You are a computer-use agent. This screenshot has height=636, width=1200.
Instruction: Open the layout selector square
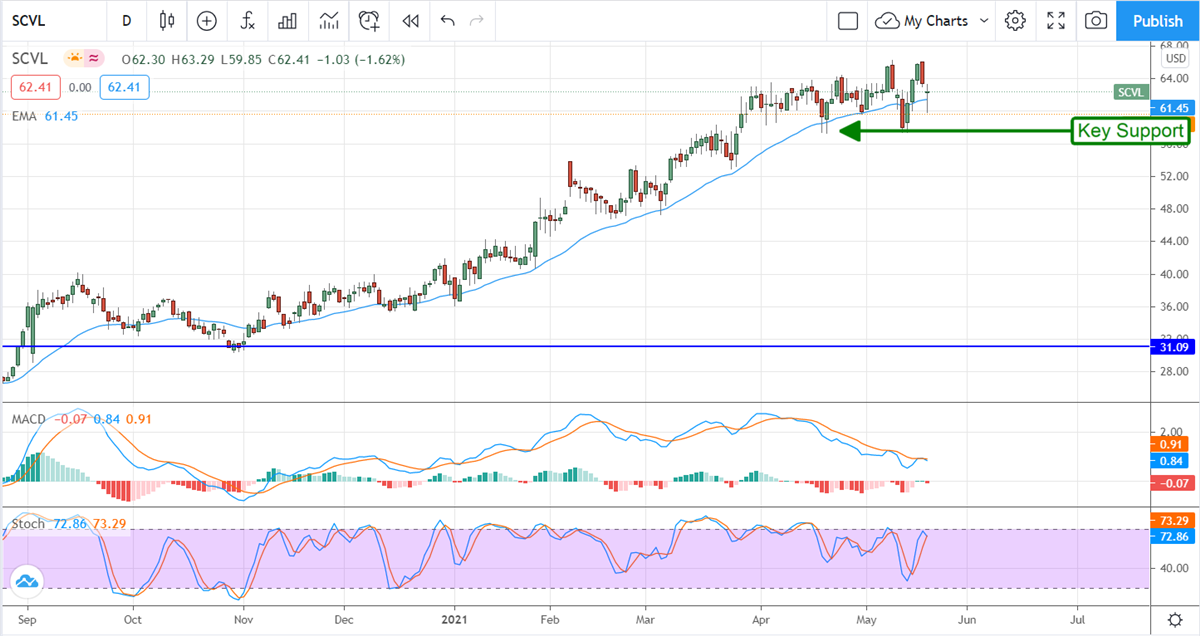click(x=848, y=20)
